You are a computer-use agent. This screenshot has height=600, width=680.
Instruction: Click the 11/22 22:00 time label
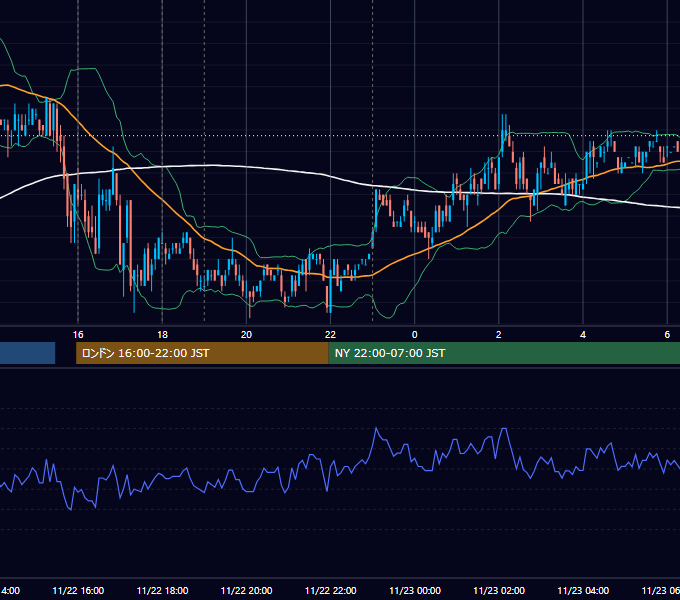pos(330,591)
